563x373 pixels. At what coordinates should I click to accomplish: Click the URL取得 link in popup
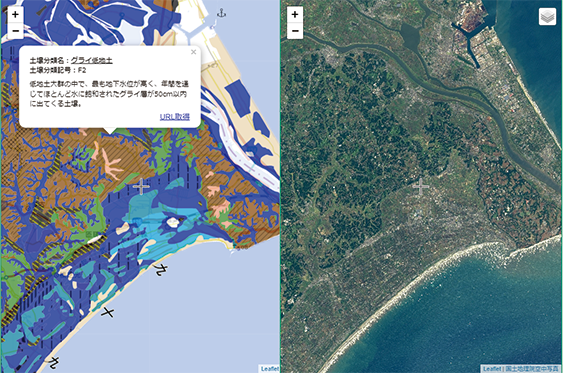[x=175, y=117]
